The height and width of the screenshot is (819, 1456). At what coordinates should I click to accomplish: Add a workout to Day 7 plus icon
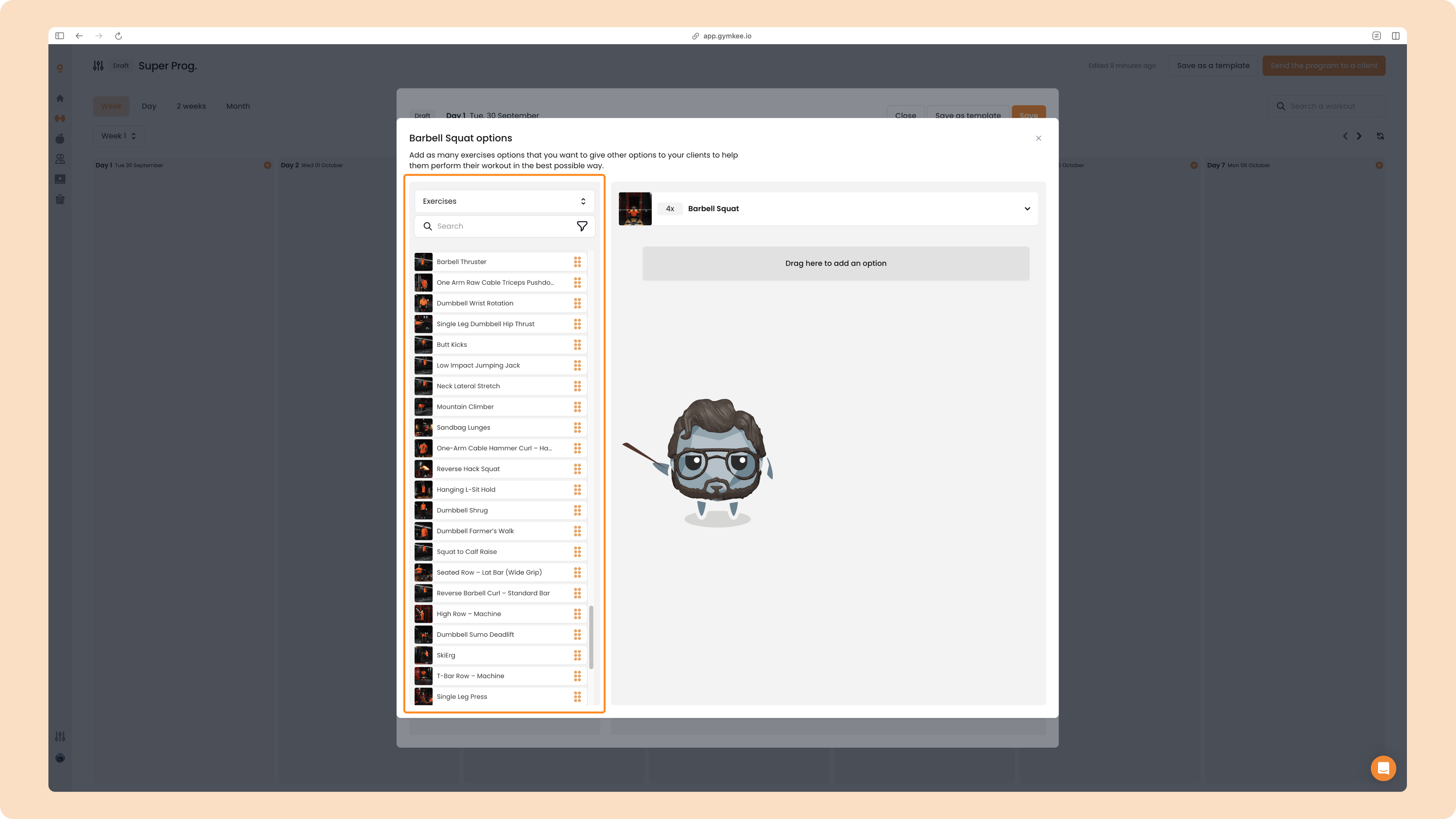1379,165
